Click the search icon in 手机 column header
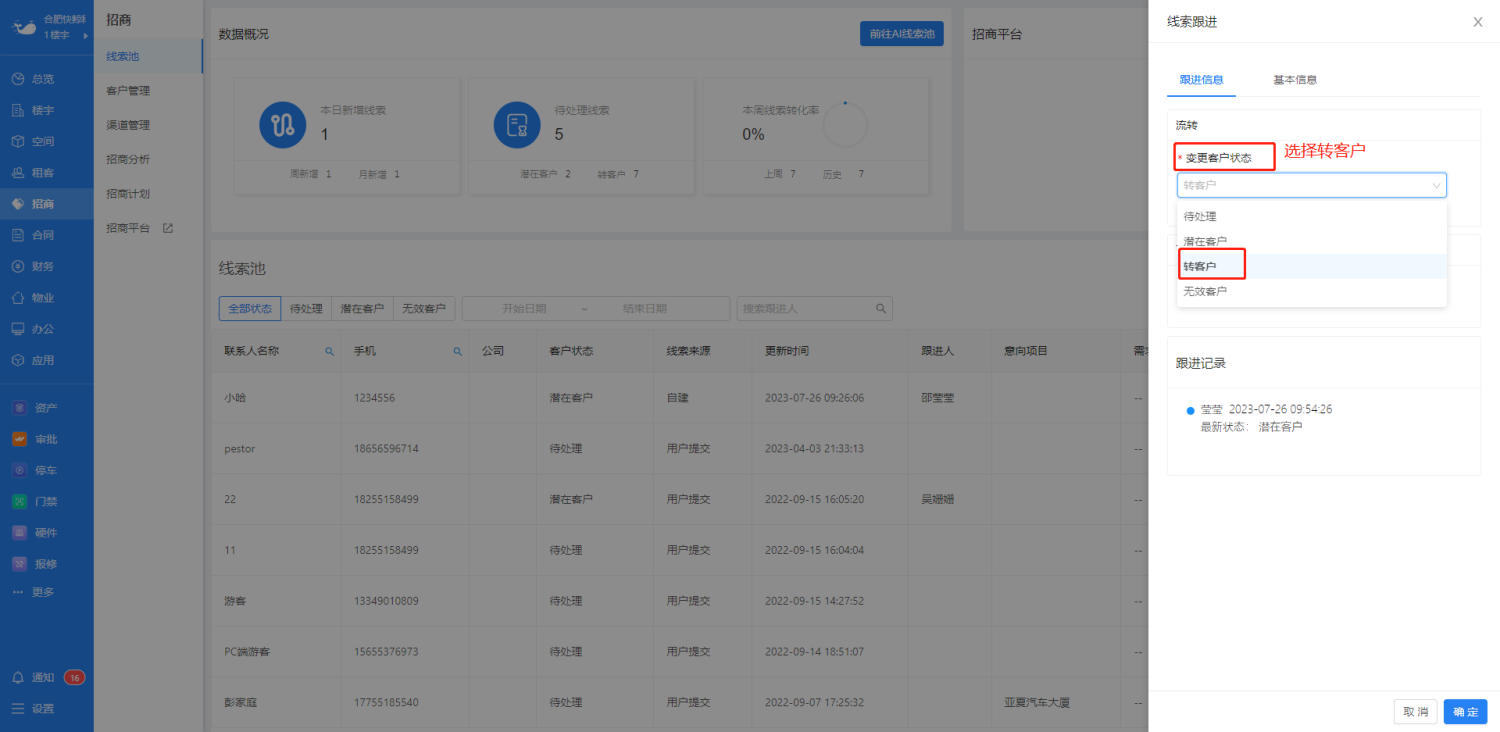Image resolution: width=1500 pixels, height=732 pixels. pyautogui.click(x=458, y=352)
